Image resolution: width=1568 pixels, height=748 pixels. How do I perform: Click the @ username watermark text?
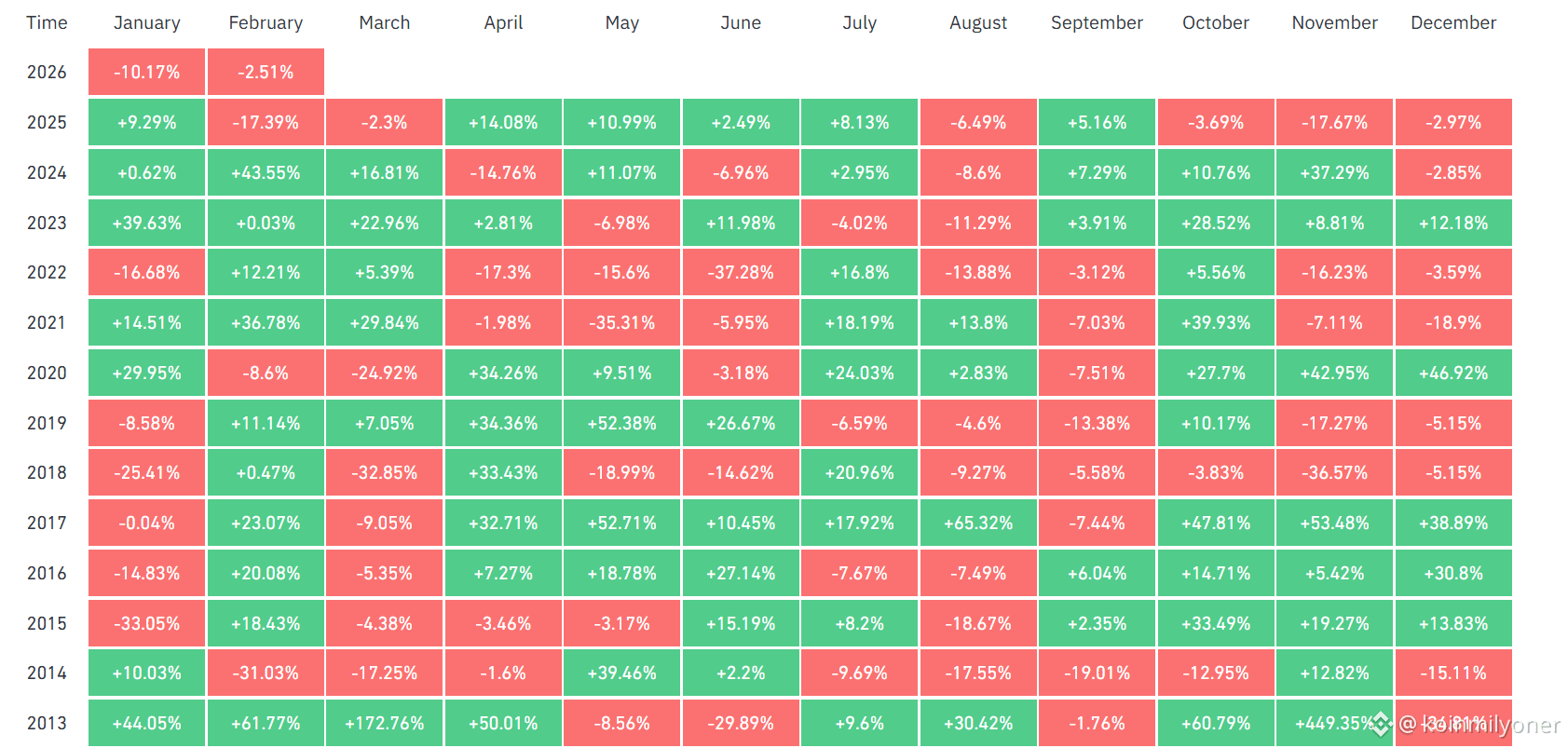click(x=1481, y=726)
